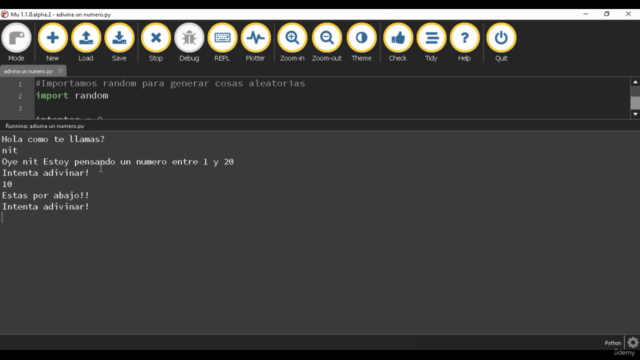Open the settings gear in status bar
640x360 pixels.
tap(633, 342)
